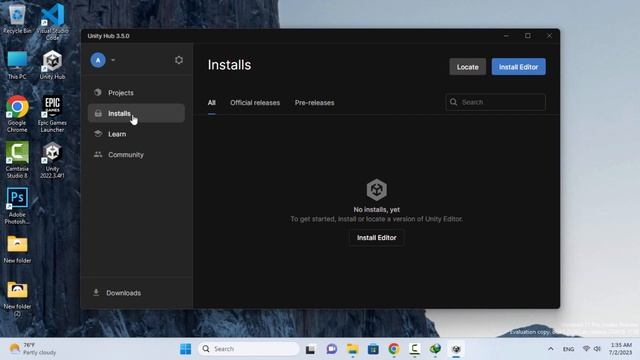Open Task View in taskbar
This screenshot has width=640, height=360.
311,349
